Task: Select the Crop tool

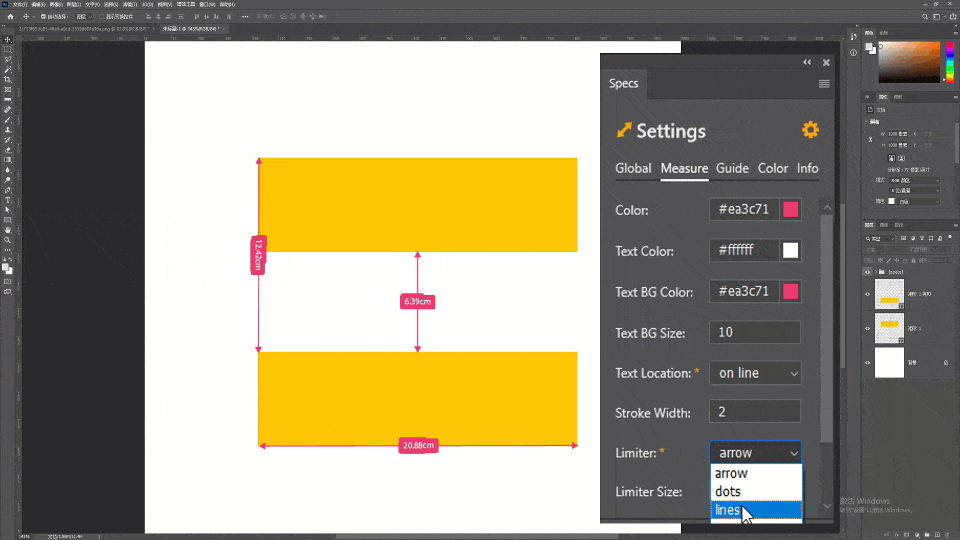Action: click(x=8, y=80)
